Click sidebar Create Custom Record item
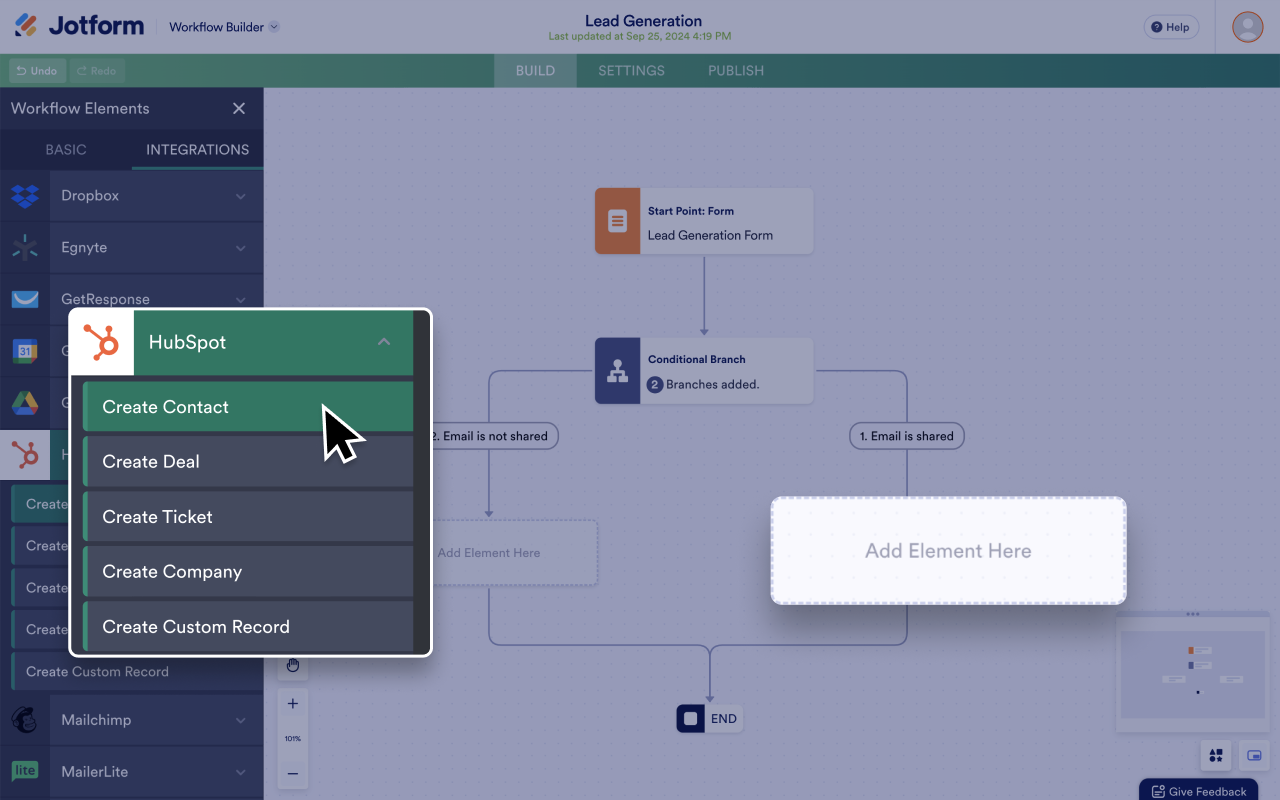This screenshot has width=1280, height=800. [x=136, y=672]
